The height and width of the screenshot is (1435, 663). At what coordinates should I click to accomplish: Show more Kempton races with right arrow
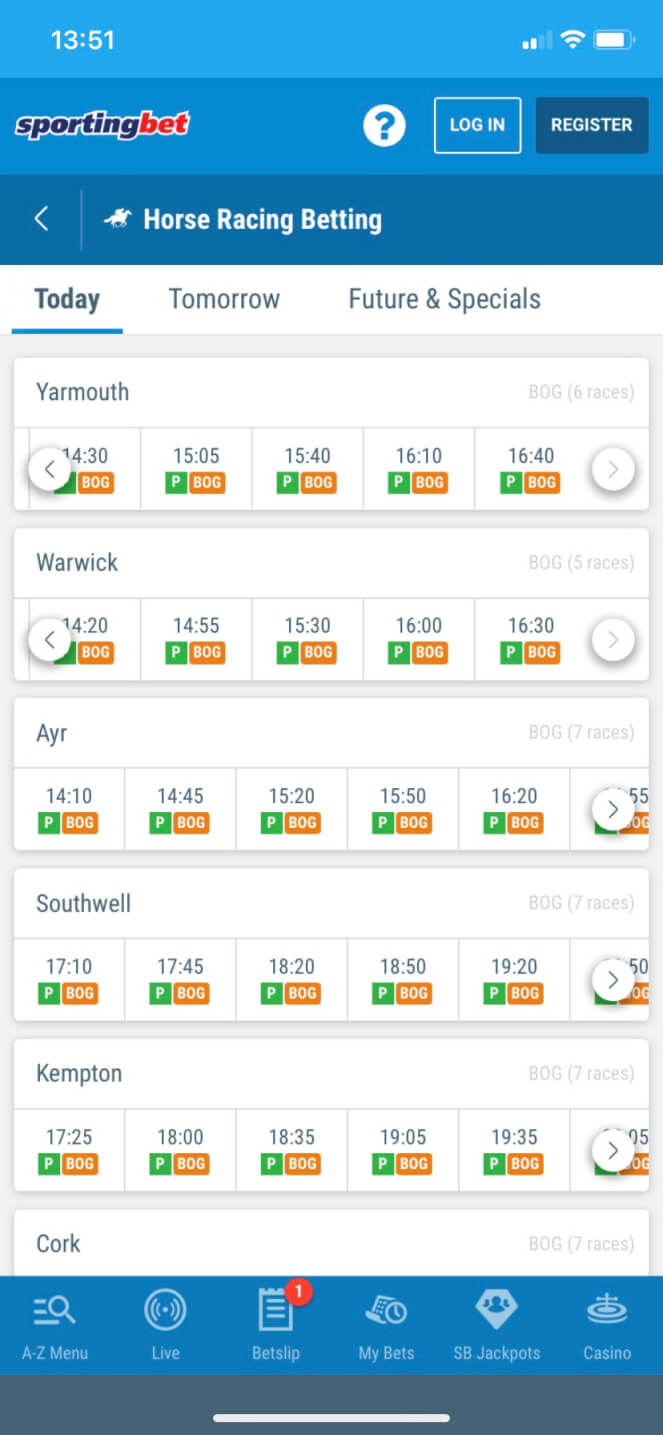click(613, 1150)
